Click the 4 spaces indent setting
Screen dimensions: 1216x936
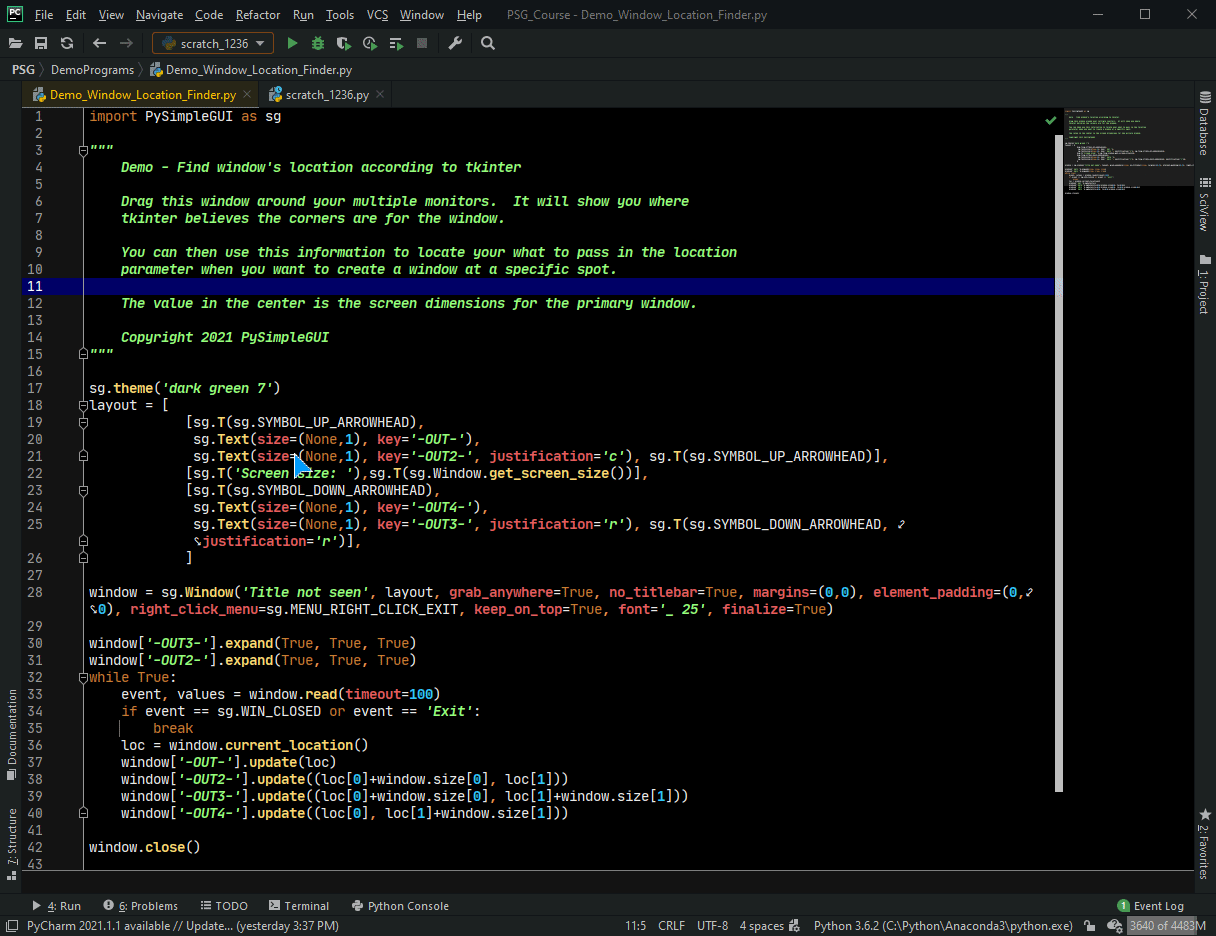pos(762,926)
